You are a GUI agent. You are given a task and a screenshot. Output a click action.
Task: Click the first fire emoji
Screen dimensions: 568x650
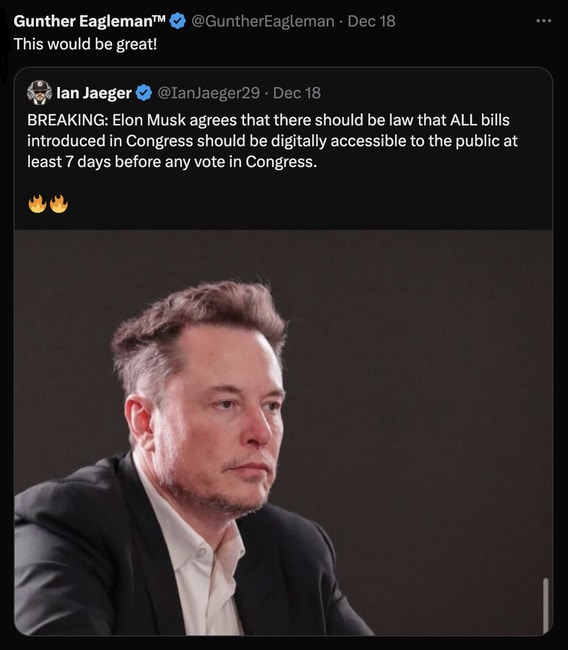pyautogui.click(x=37, y=204)
